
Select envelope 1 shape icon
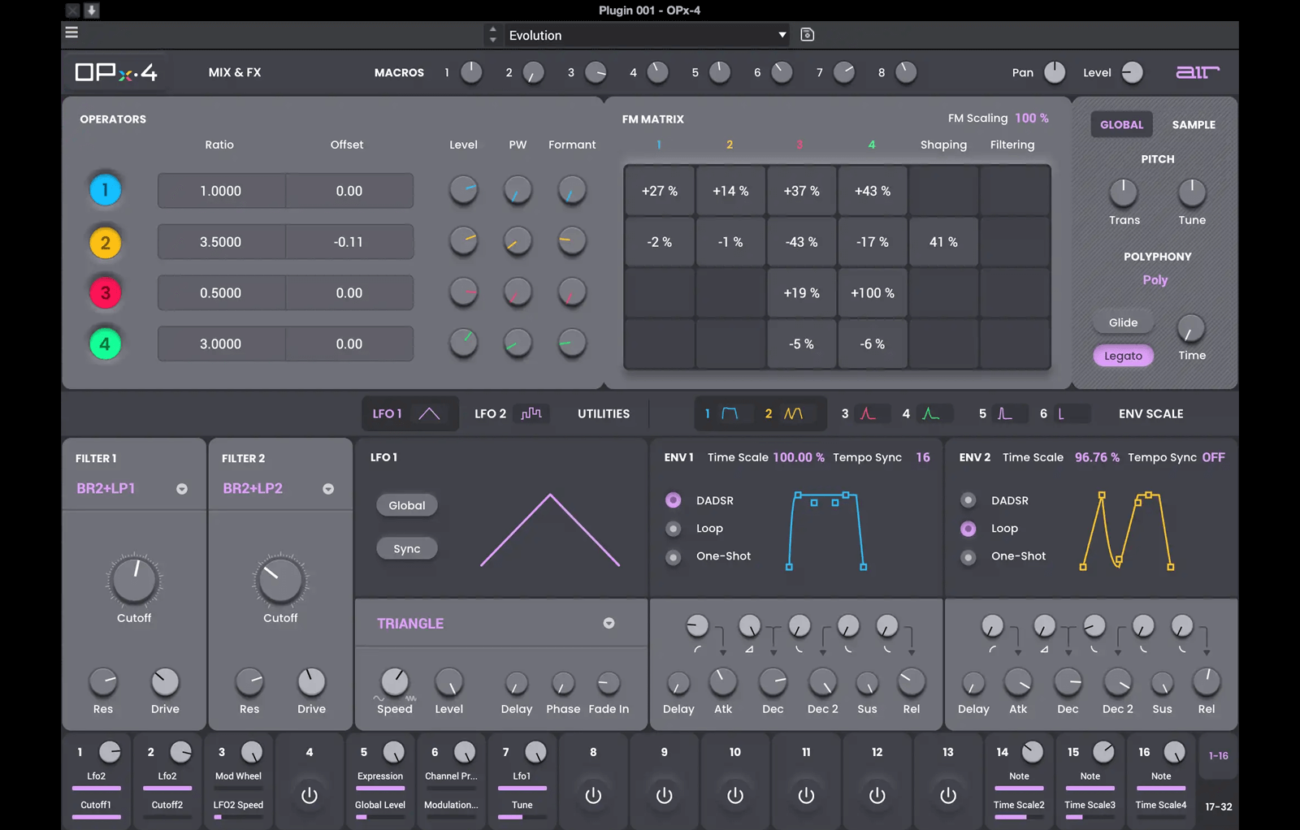coord(730,414)
